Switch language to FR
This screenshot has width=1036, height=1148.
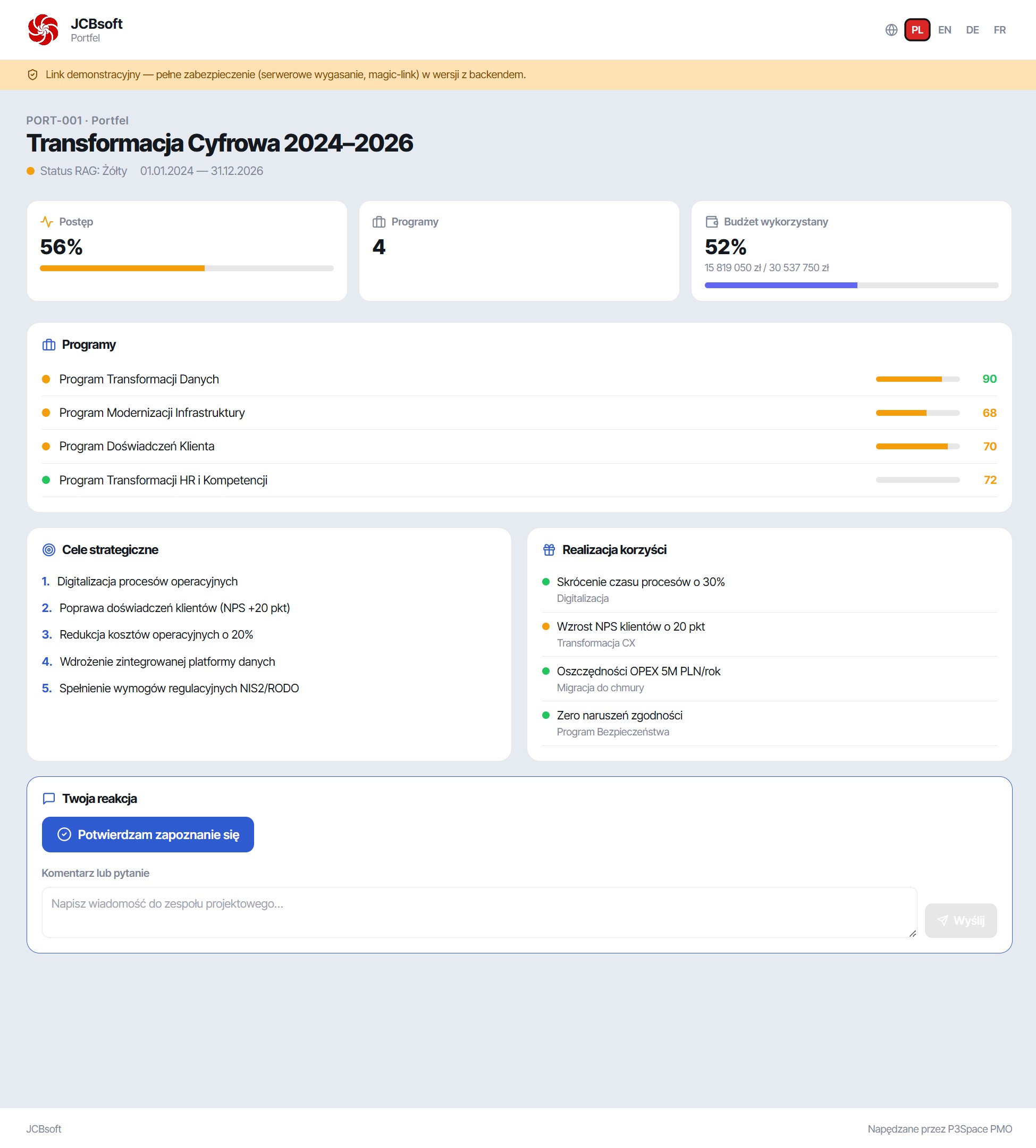(999, 30)
